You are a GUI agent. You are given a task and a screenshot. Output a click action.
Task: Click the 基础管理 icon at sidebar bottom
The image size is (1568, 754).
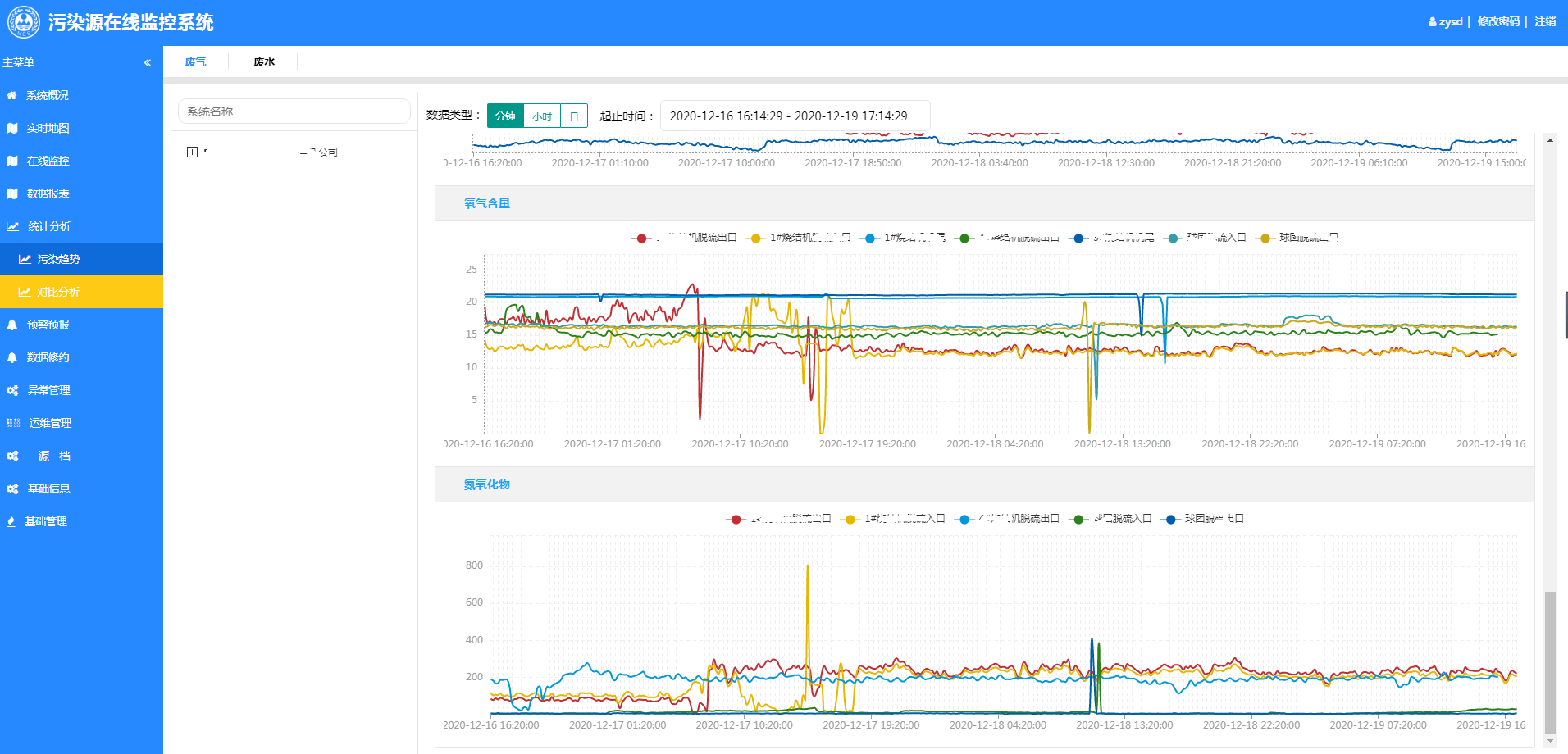pos(11,521)
